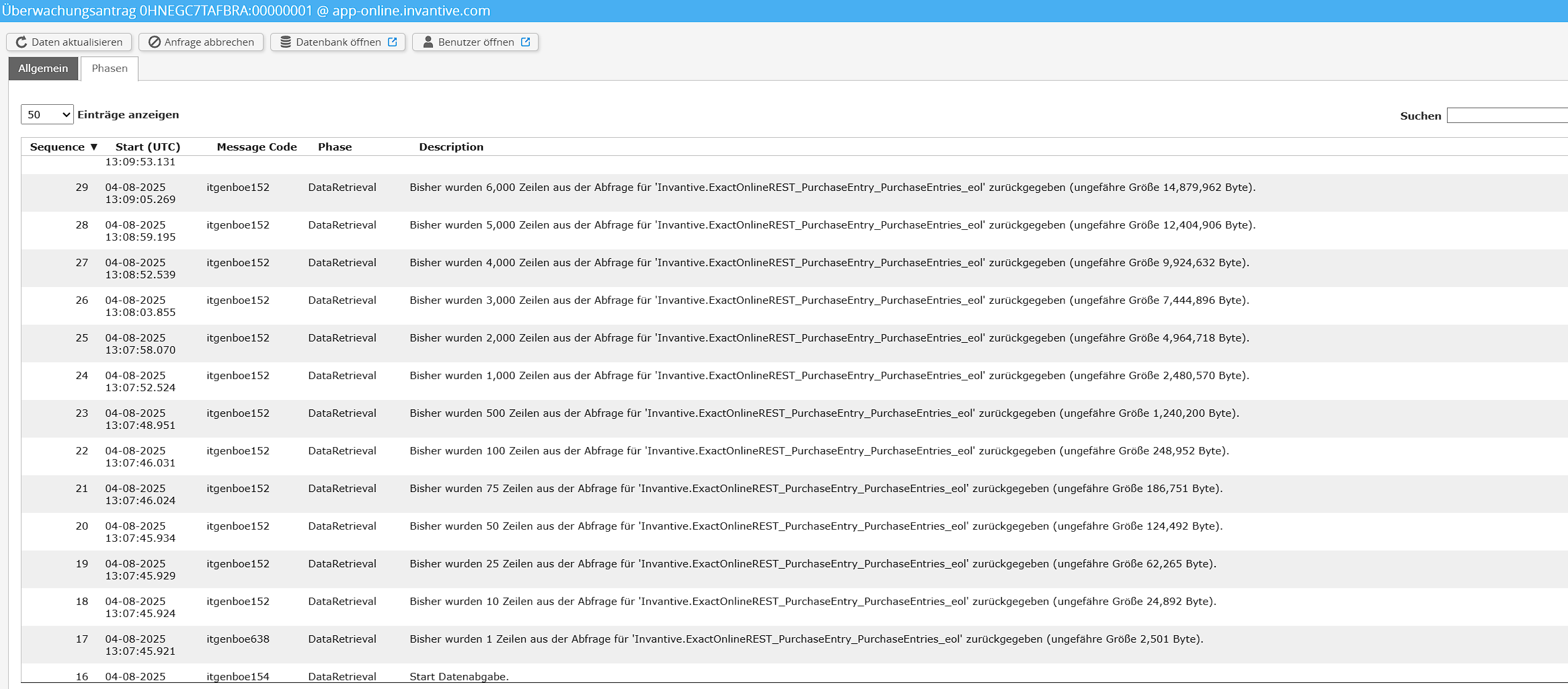
Task: Sort by the Phase column header
Action: coord(335,147)
